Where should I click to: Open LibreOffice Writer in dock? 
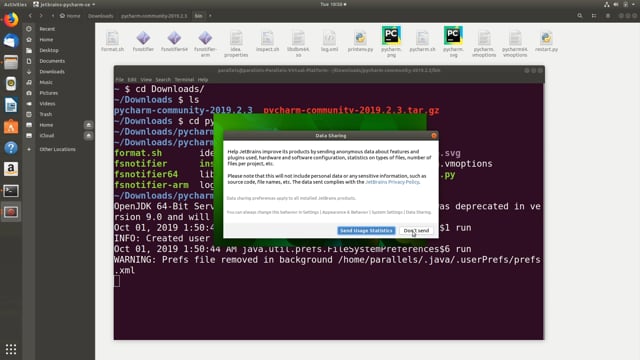[x=11, y=105]
